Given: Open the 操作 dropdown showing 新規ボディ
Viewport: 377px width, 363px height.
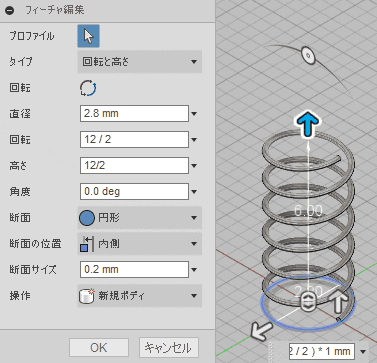Looking at the screenshot, I should (x=140, y=296).
